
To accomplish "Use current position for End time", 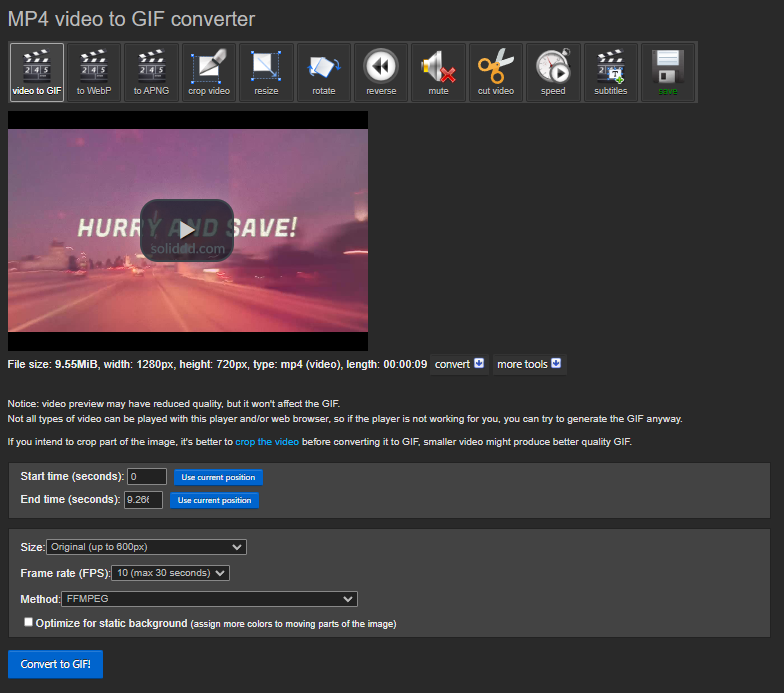I will coord(214,500).
